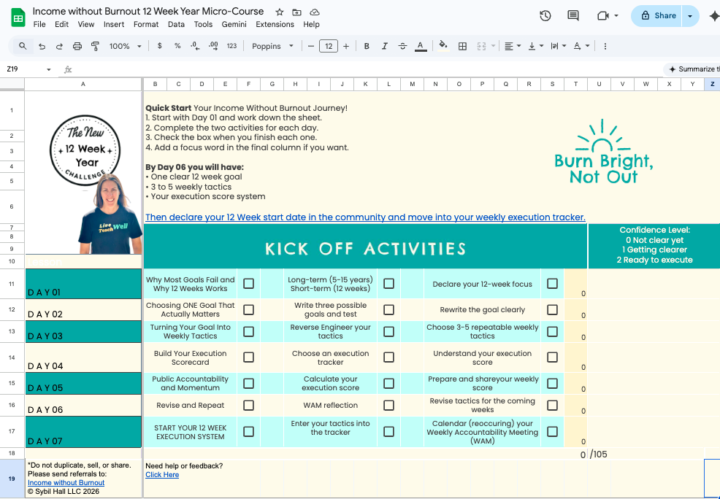Screen dimensions: 720x499
Task: Open the Income without Burnout link
Action: (x=66, y=482)
